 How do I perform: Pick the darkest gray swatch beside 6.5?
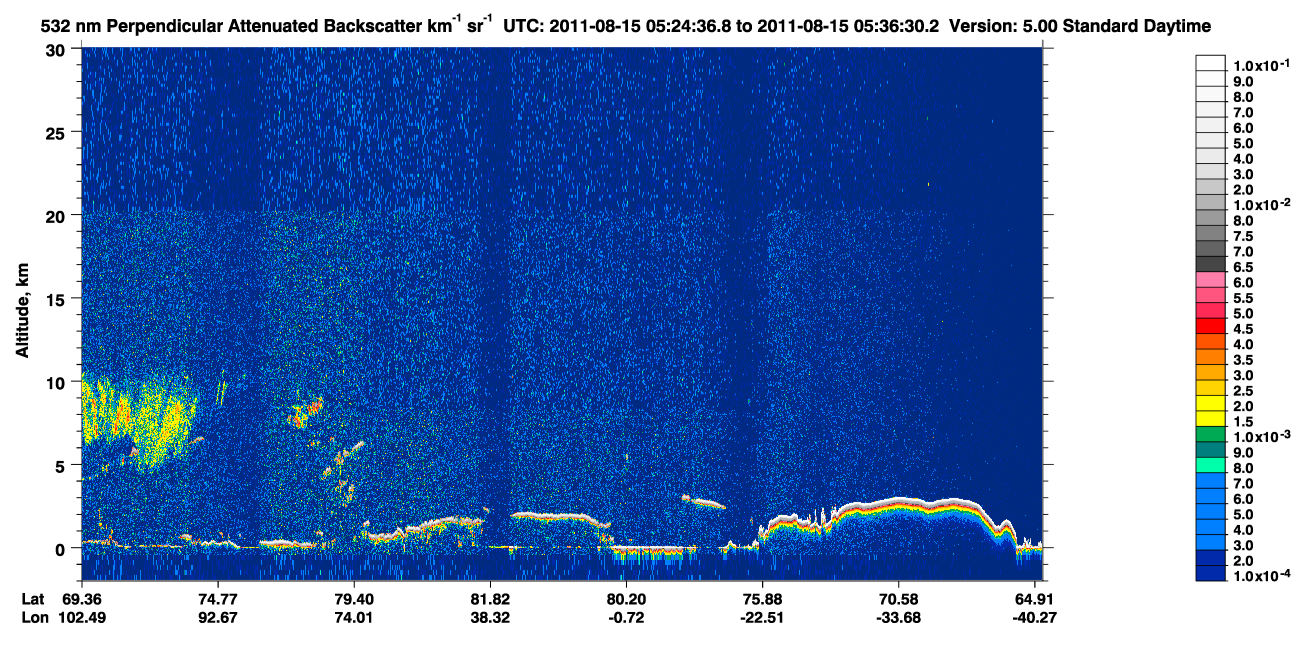(x=1210, y=265)
